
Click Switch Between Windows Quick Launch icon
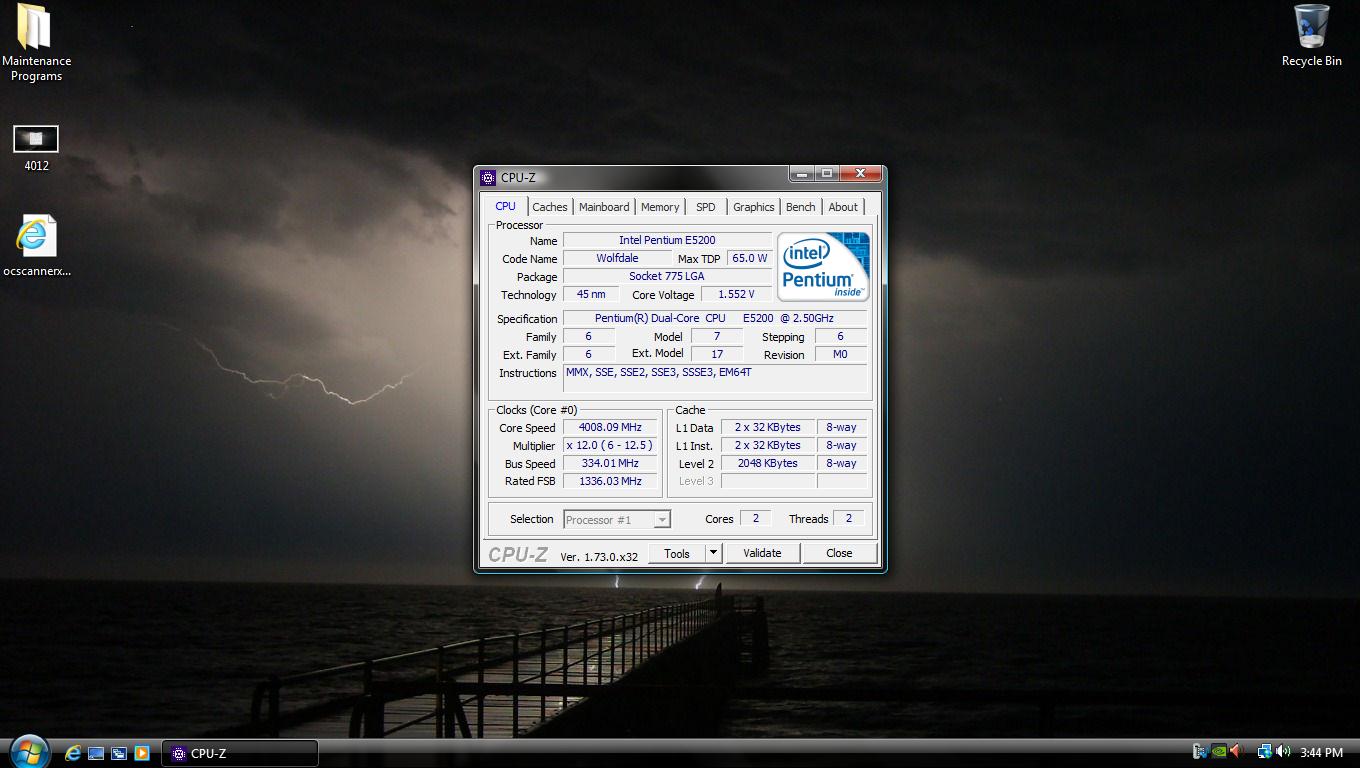(118, 753)
